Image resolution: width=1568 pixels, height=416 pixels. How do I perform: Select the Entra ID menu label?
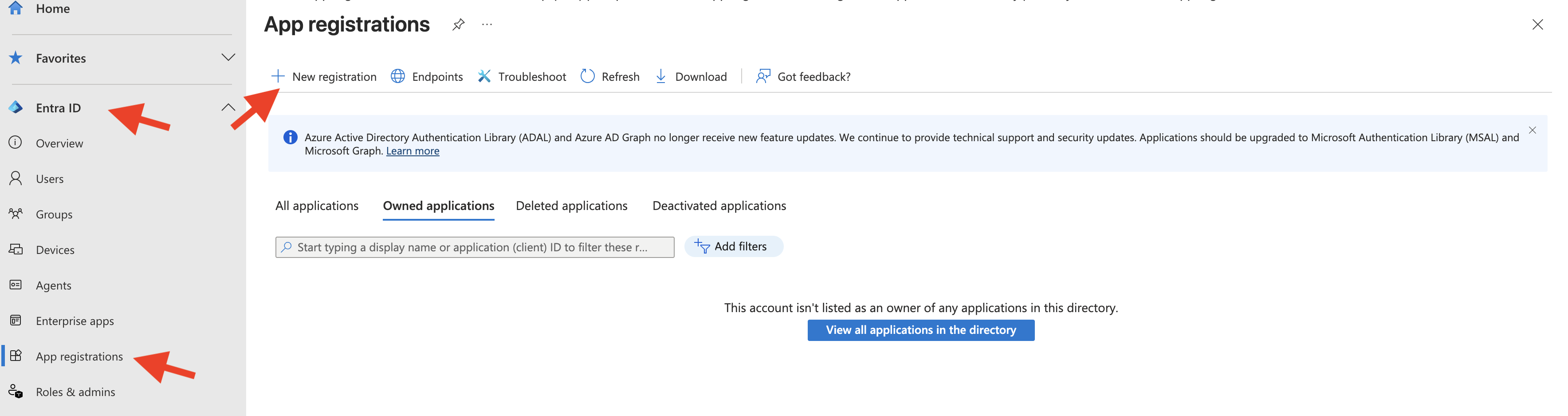pos(59,108)
